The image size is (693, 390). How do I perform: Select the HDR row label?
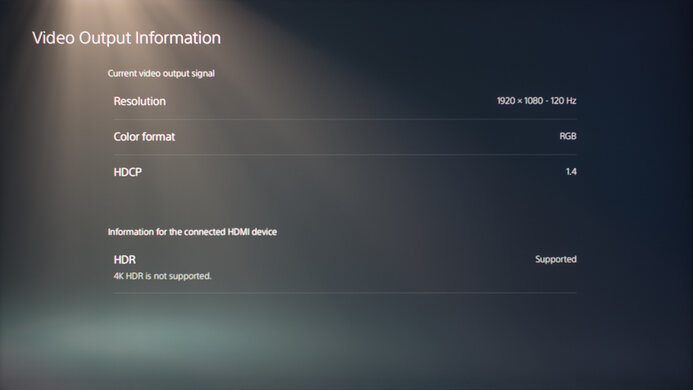125,260
